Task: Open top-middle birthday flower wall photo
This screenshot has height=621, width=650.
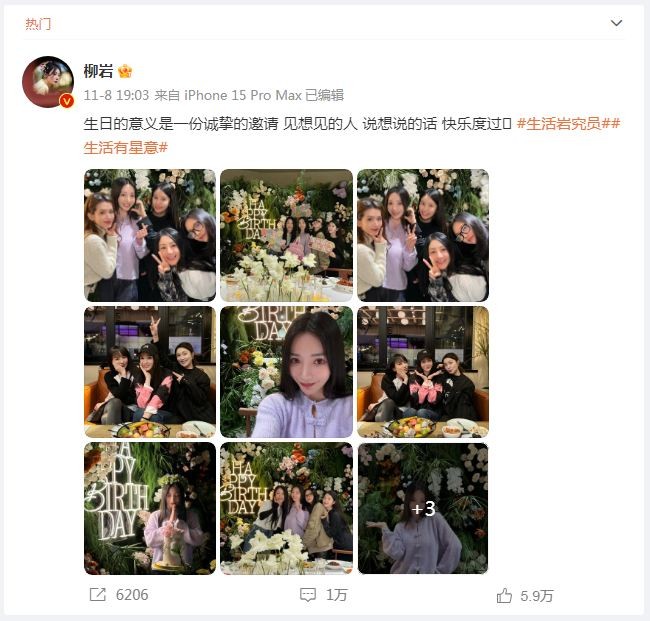Action: tap(286, 235)
